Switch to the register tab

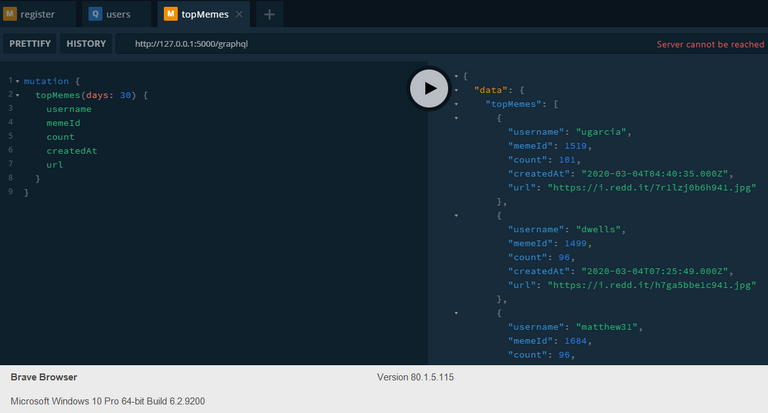pos(38,14)
